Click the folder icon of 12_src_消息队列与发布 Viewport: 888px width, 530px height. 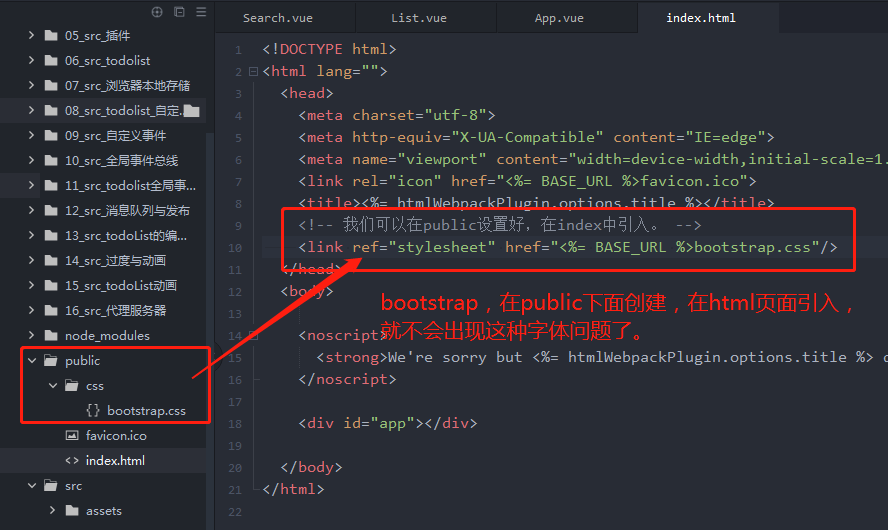coord(51,211)
